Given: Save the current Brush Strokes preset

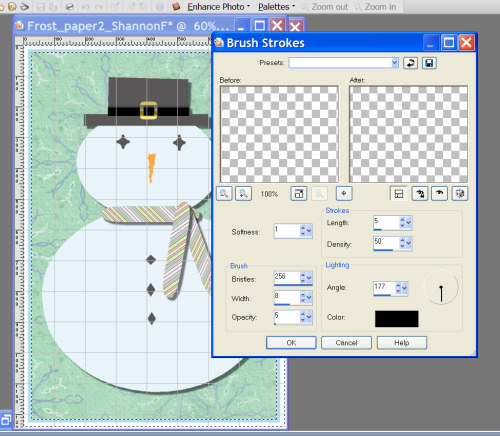Looking at the screenshot, I should click(x=429, y=63).
